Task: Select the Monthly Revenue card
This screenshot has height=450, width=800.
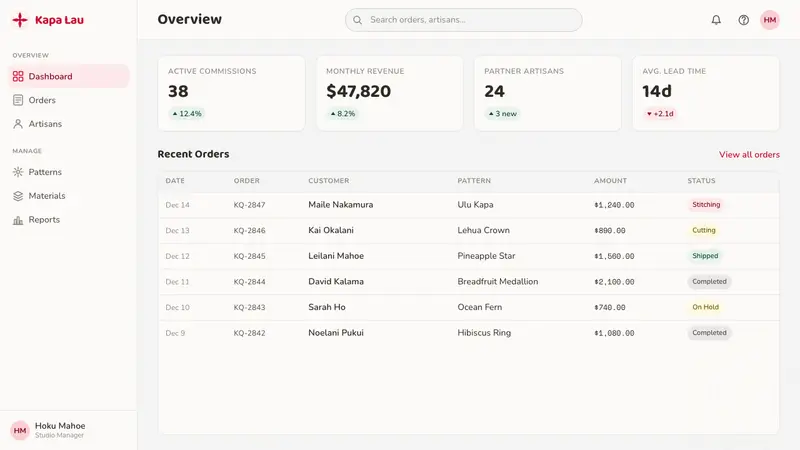Action: (x=390, y=93)
